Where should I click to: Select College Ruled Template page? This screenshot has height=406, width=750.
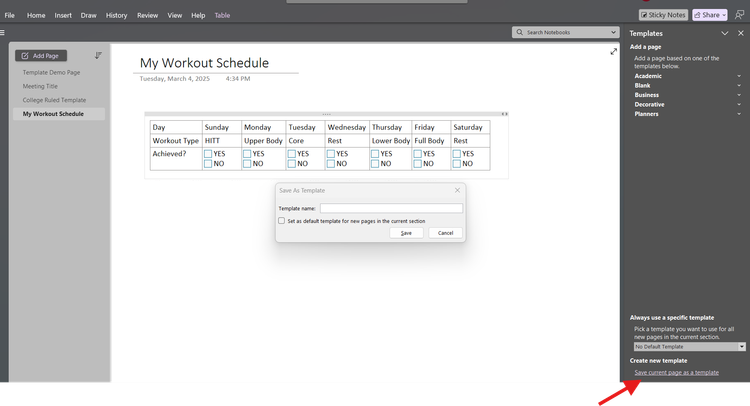pyautogui.click(x=54, y=100)
